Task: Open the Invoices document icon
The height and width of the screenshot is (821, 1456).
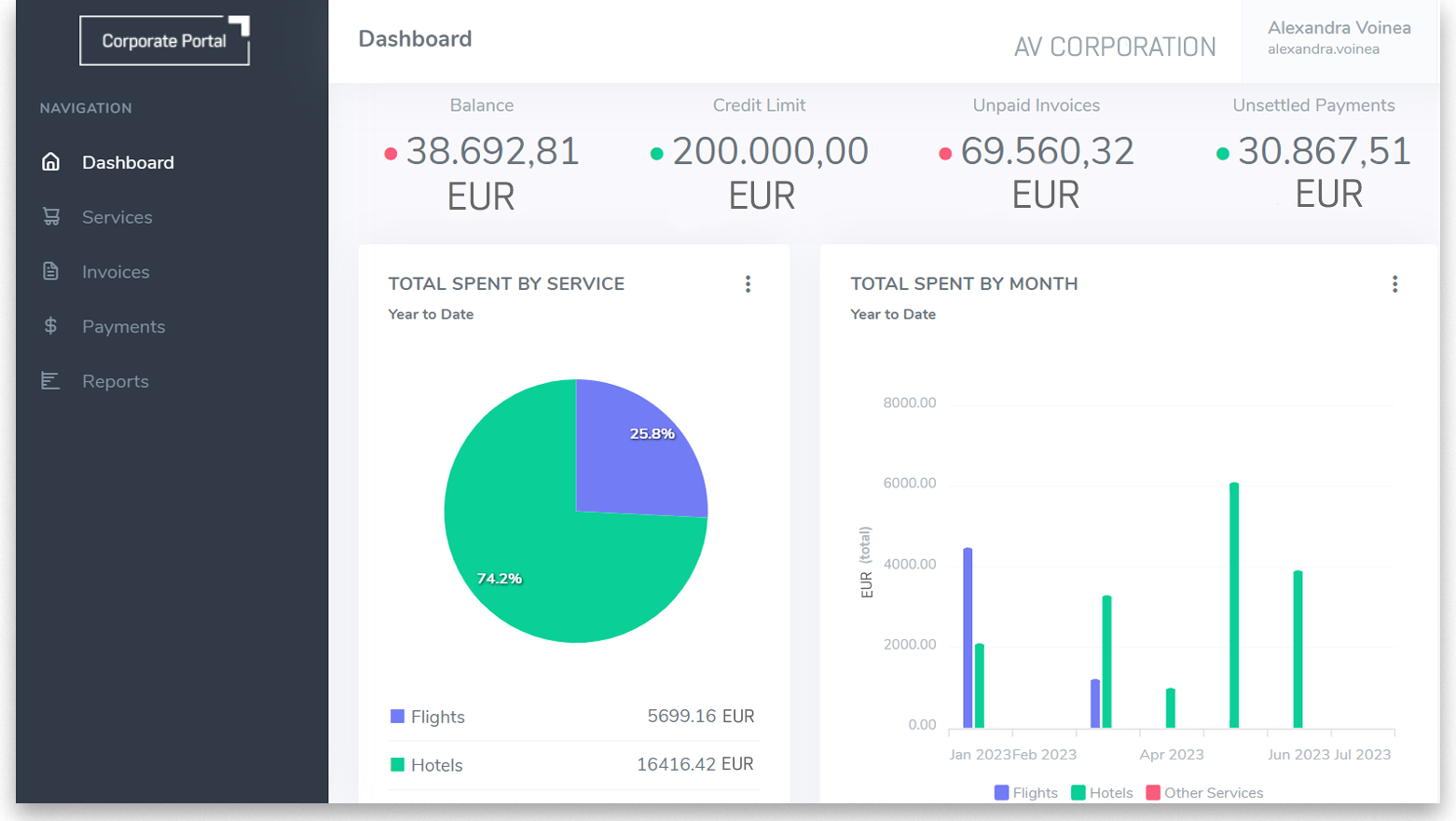Action: click(50, 271)
